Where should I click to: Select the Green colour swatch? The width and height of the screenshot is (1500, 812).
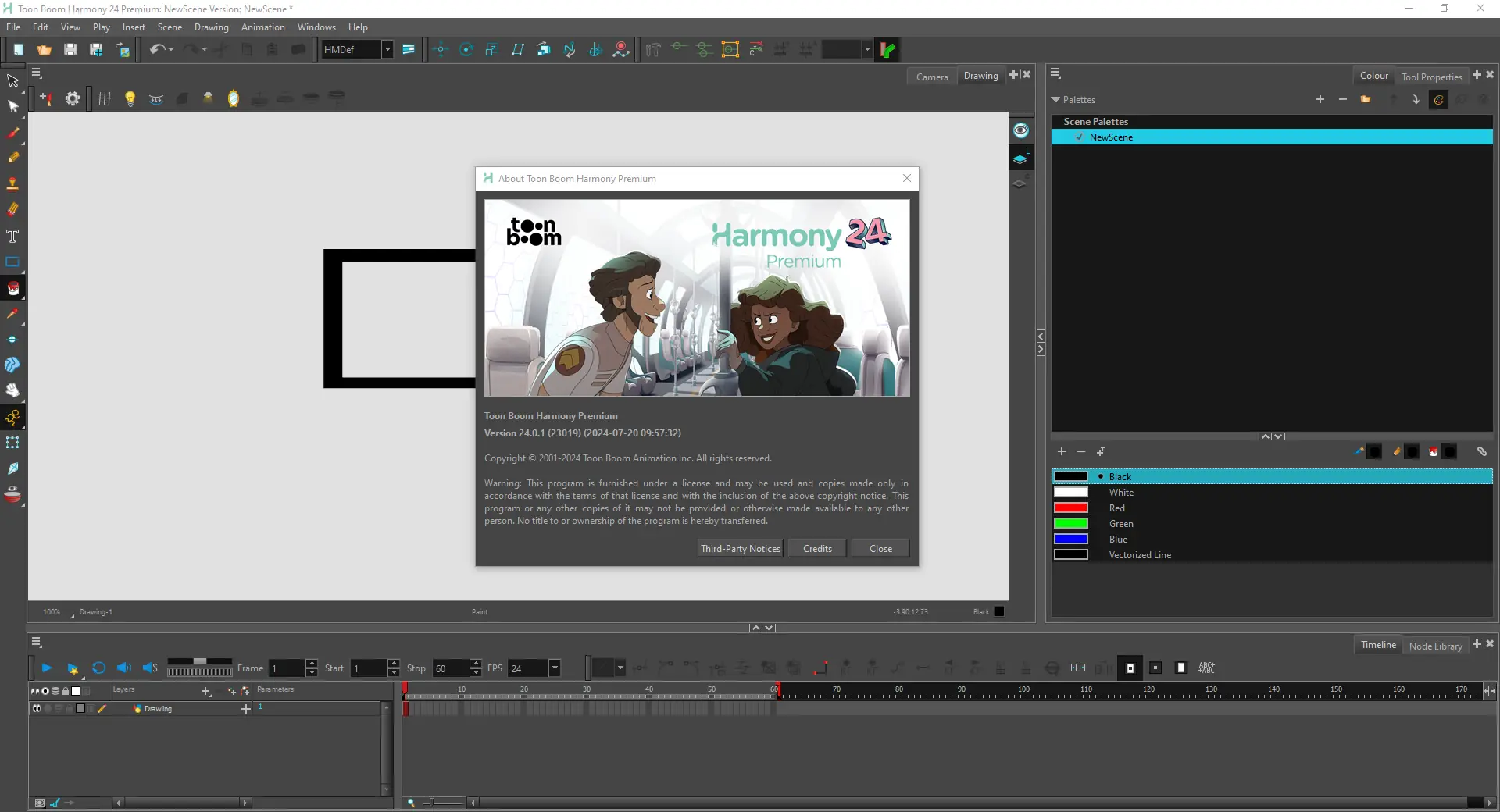tap(1071, 524)
